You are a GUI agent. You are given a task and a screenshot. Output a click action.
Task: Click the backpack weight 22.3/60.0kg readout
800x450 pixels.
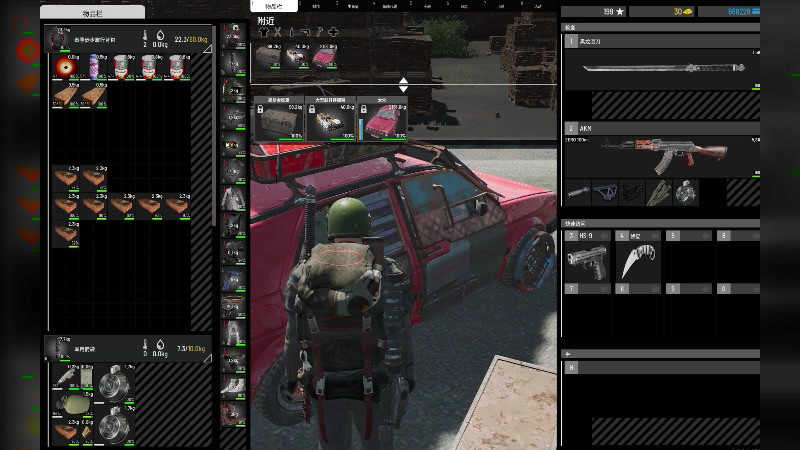click(191, 39)
